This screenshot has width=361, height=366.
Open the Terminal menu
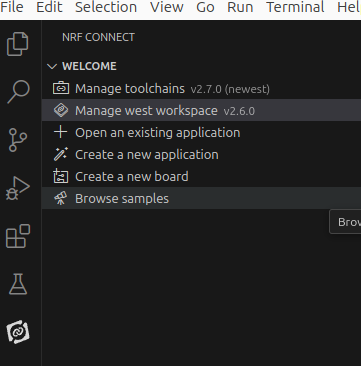(295, 7)
